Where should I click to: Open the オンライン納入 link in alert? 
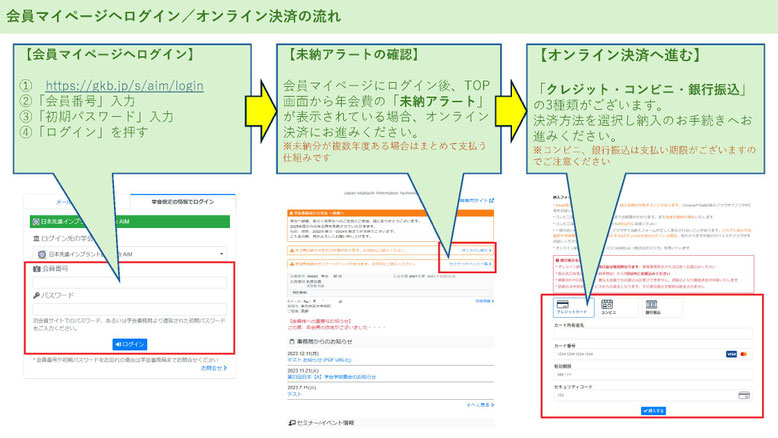[477, 250]
